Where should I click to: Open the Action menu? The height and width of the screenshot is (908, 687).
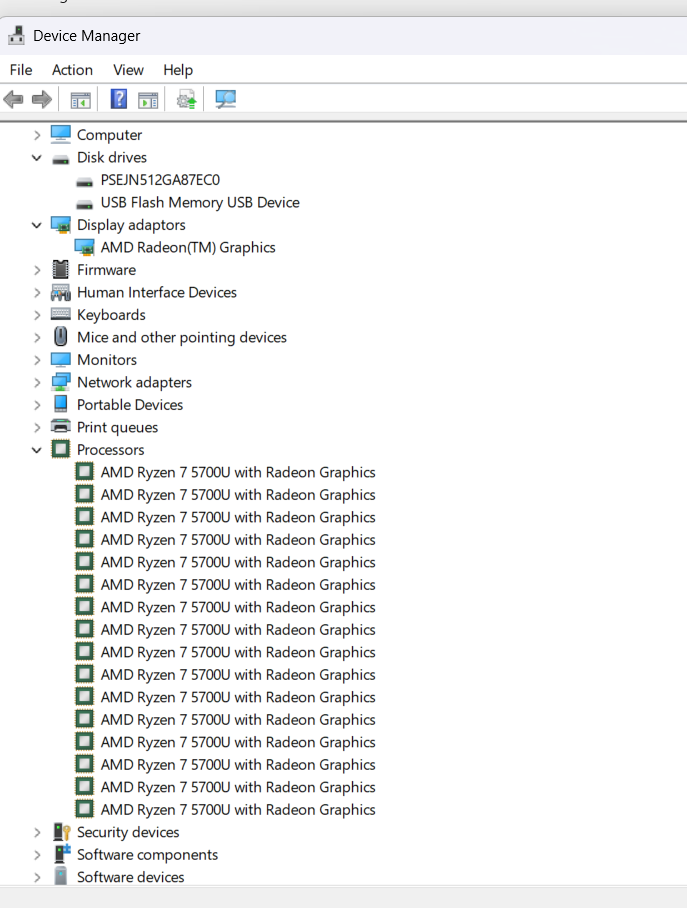pos(72,69)
